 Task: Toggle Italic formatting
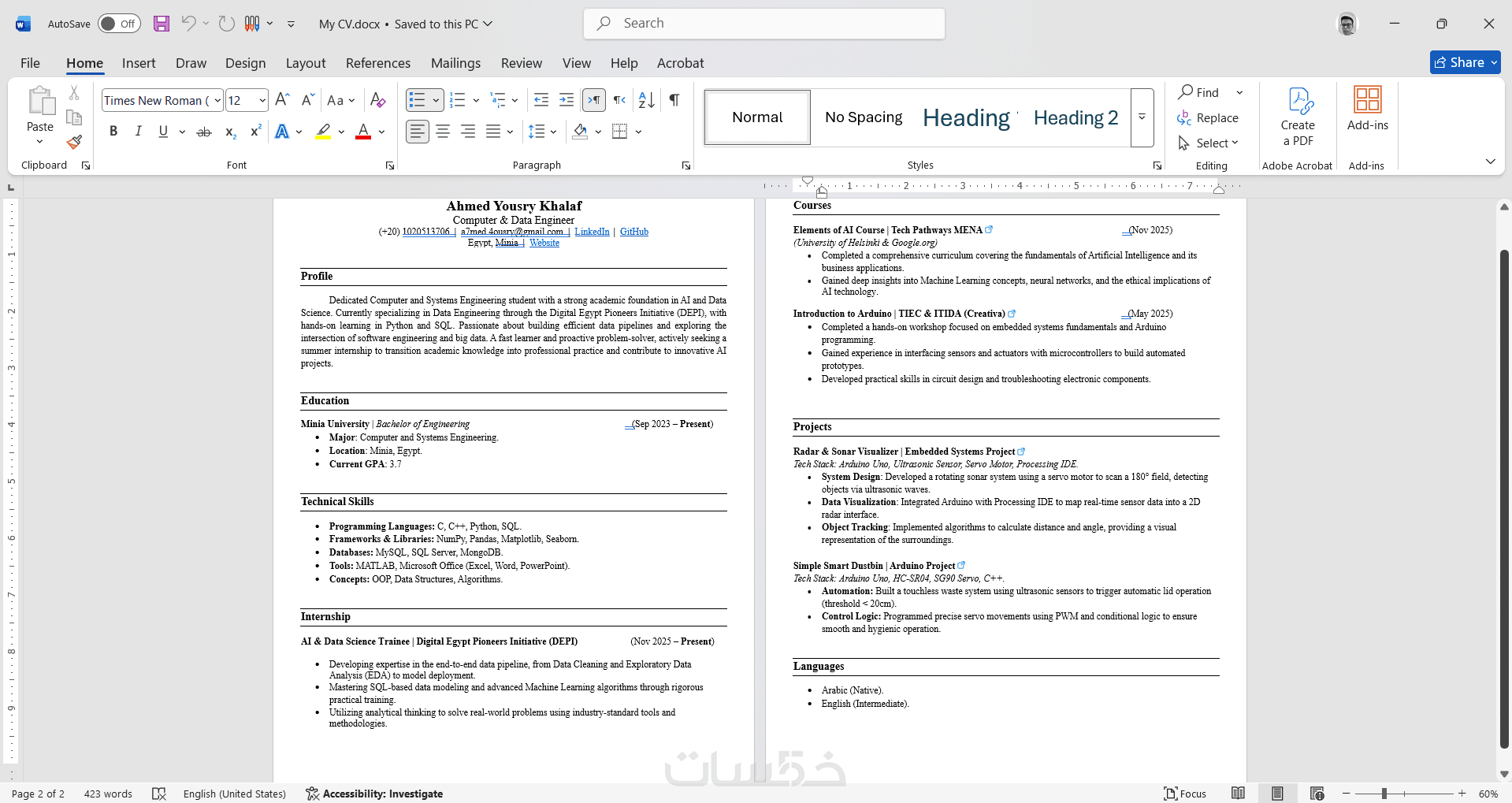coord(139,132)
